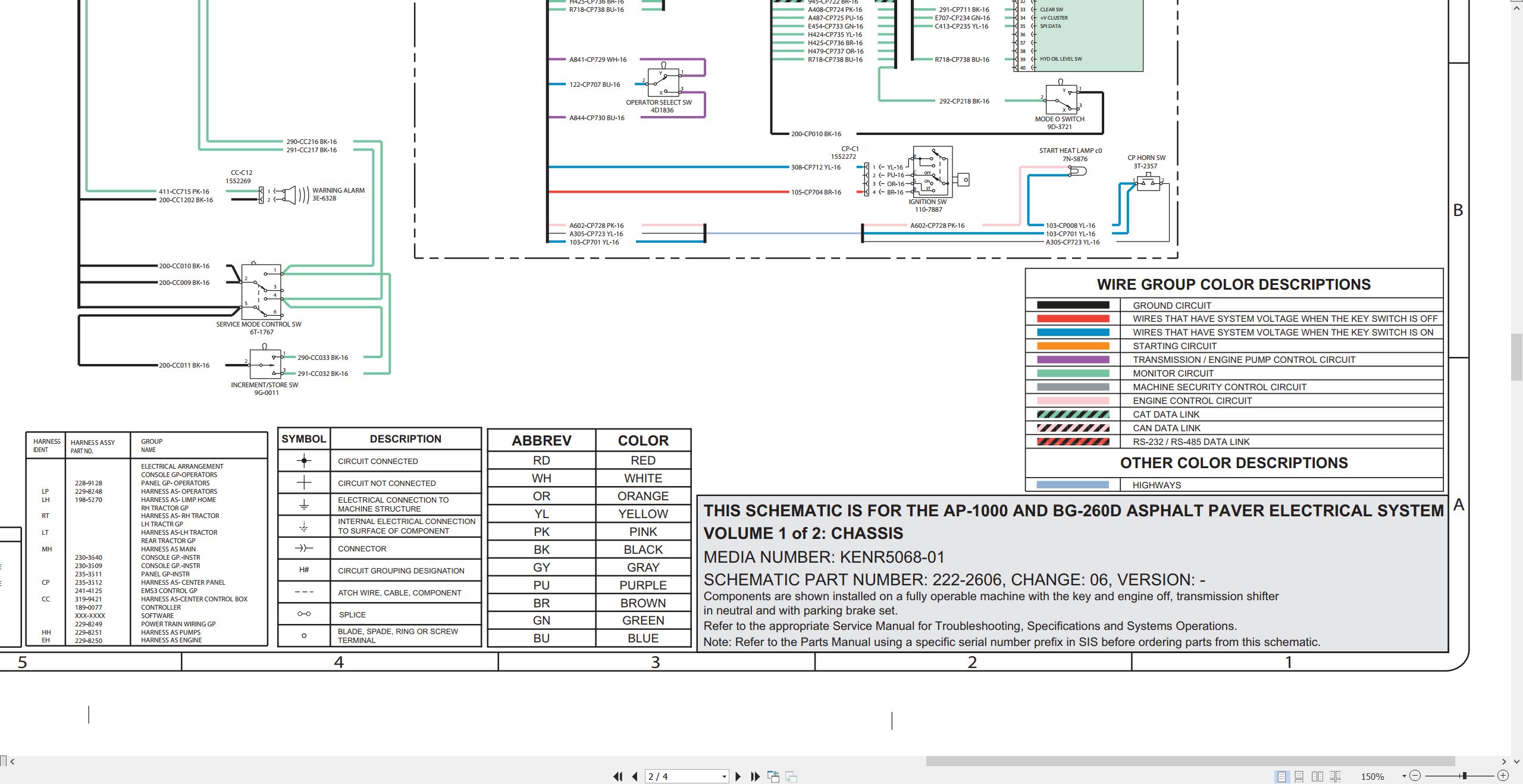1523x784 pixels.
Task: Click the next view navigation icon
Action: [791, 776]
